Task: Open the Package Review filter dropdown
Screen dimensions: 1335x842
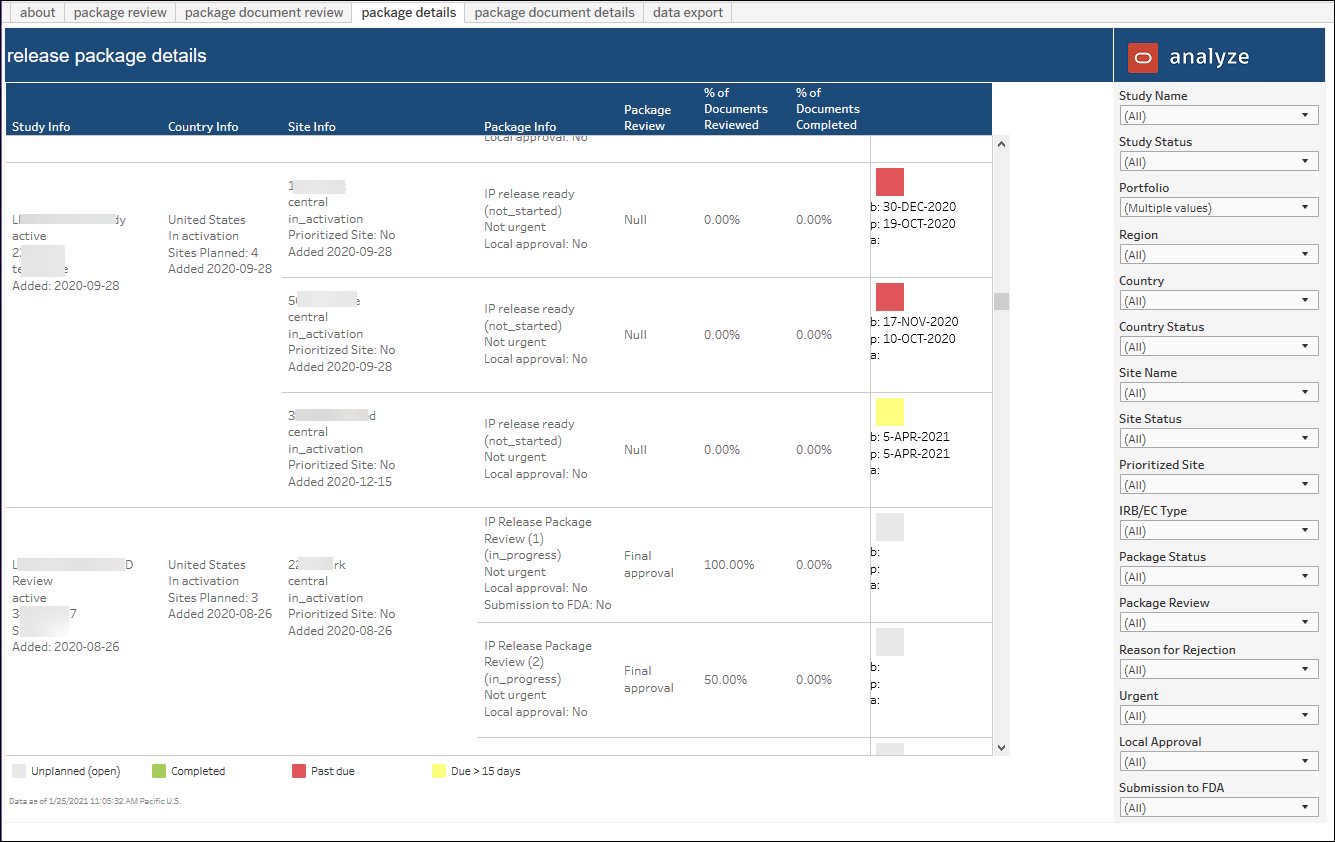Action: tap(1220, 623)
